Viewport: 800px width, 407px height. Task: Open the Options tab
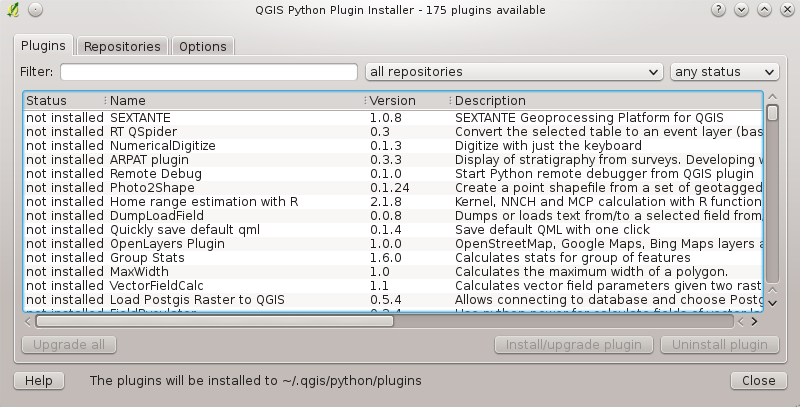[203, 46]
